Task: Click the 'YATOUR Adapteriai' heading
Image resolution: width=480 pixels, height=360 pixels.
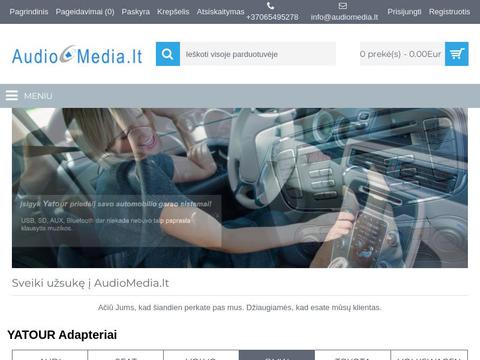Action: [x=62, y=335]
